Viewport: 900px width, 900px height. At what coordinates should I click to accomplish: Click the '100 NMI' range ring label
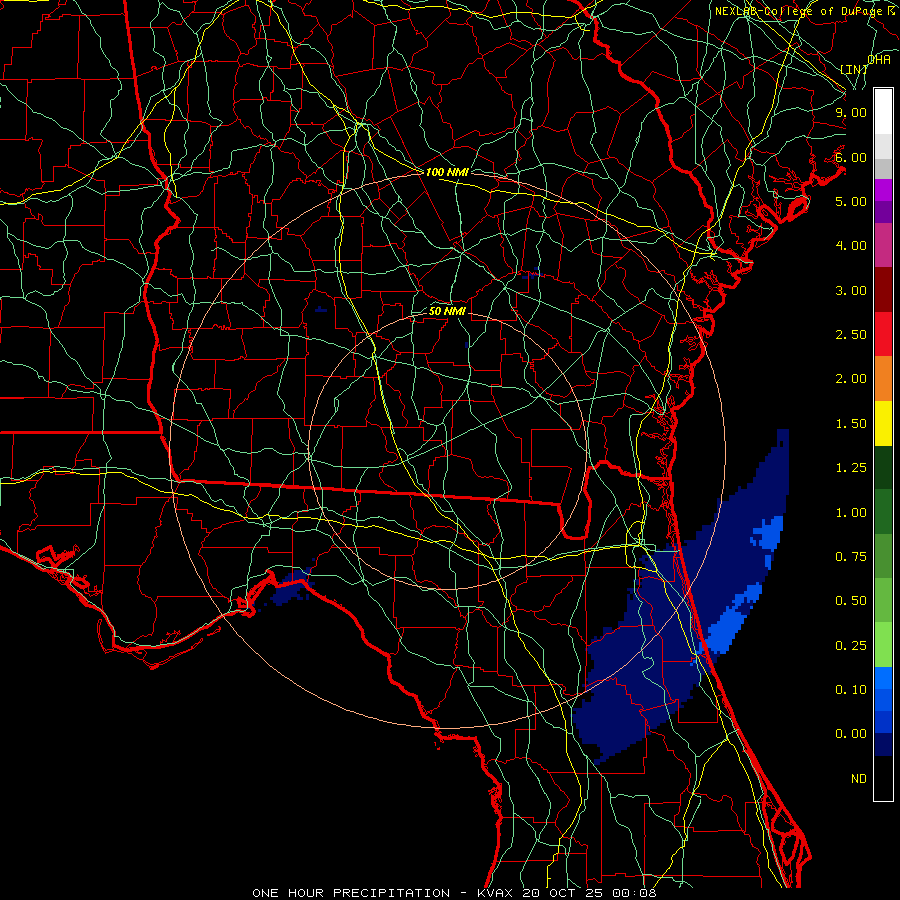(x=447, y=172)
